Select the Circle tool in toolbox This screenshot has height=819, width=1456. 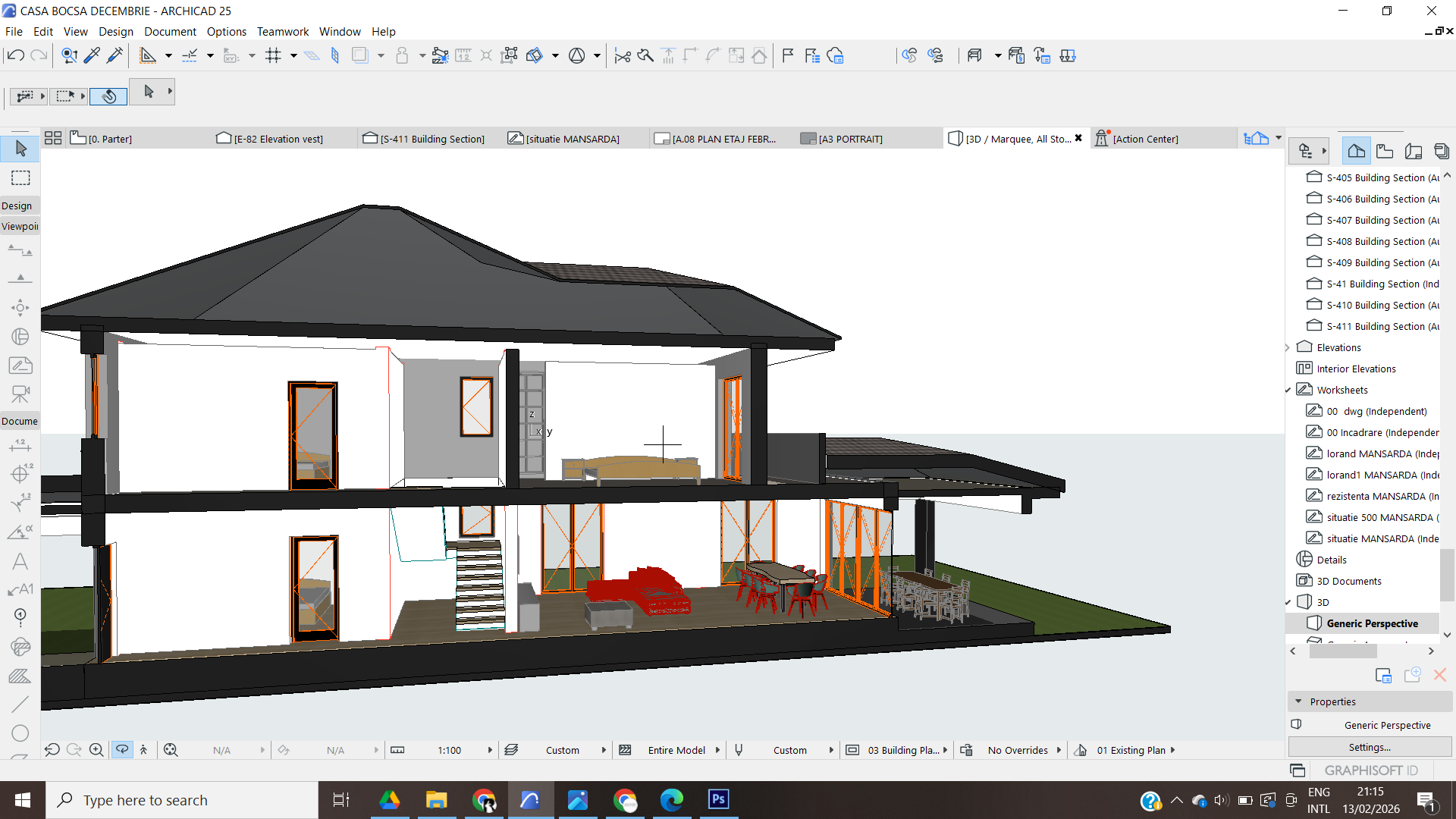click(x=20, y=733)
